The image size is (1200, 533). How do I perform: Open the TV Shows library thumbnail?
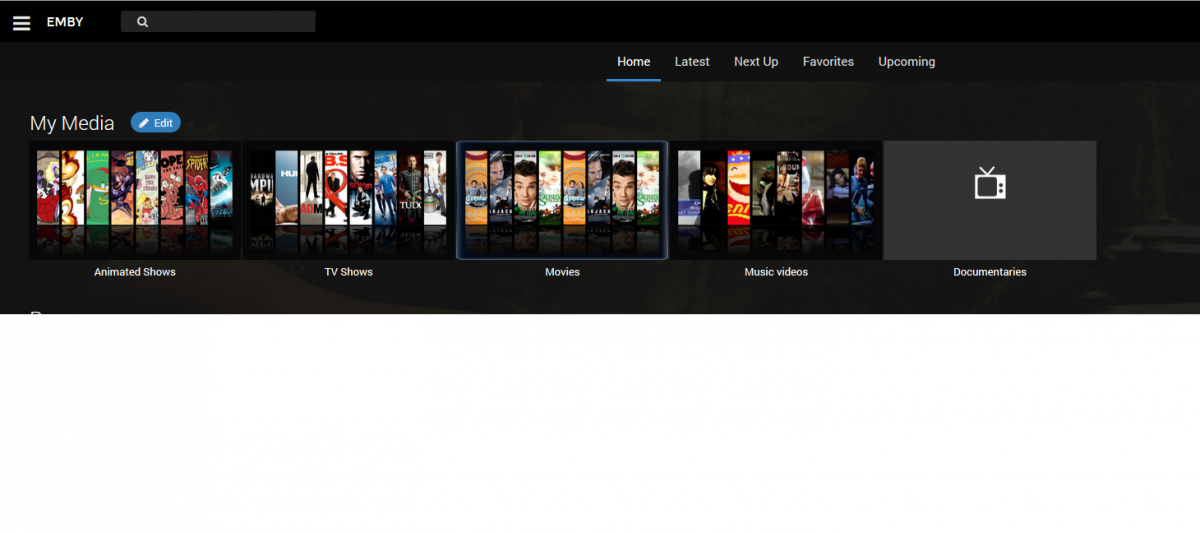tap(348, 200)
